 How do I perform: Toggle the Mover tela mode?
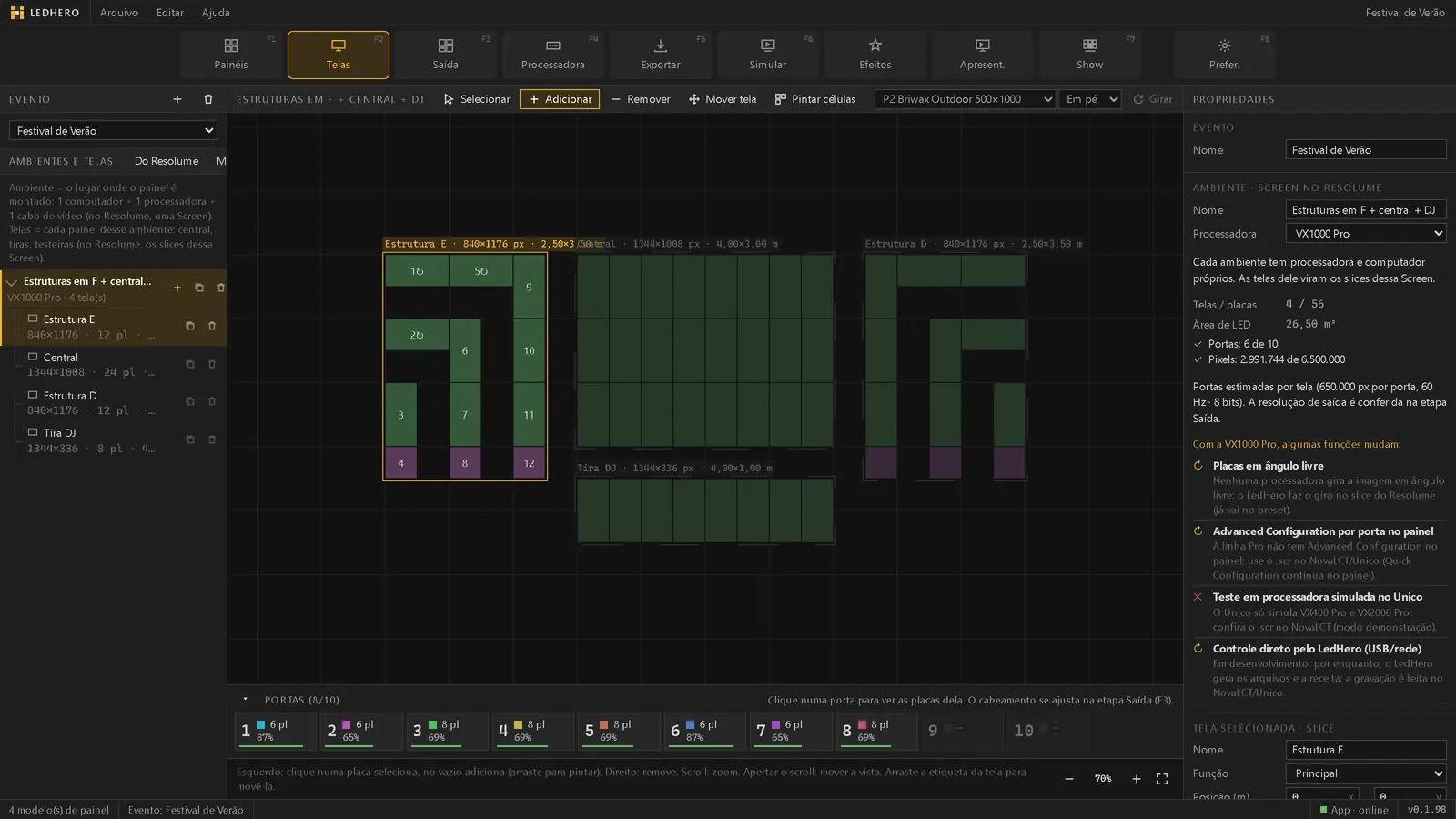723,99
